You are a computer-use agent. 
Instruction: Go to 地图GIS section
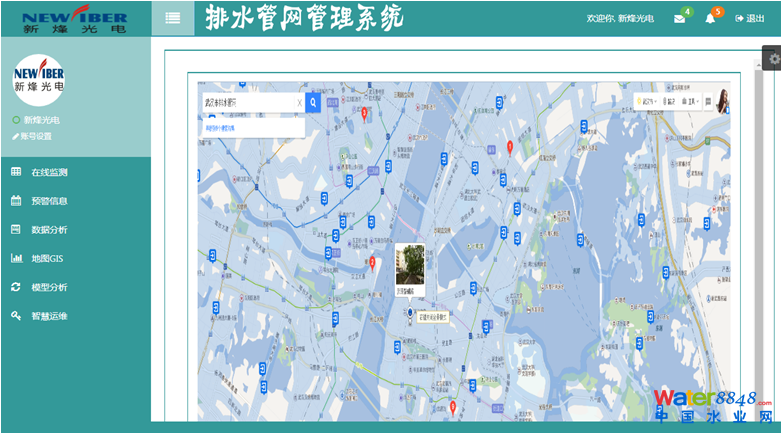tap(47, 259)
